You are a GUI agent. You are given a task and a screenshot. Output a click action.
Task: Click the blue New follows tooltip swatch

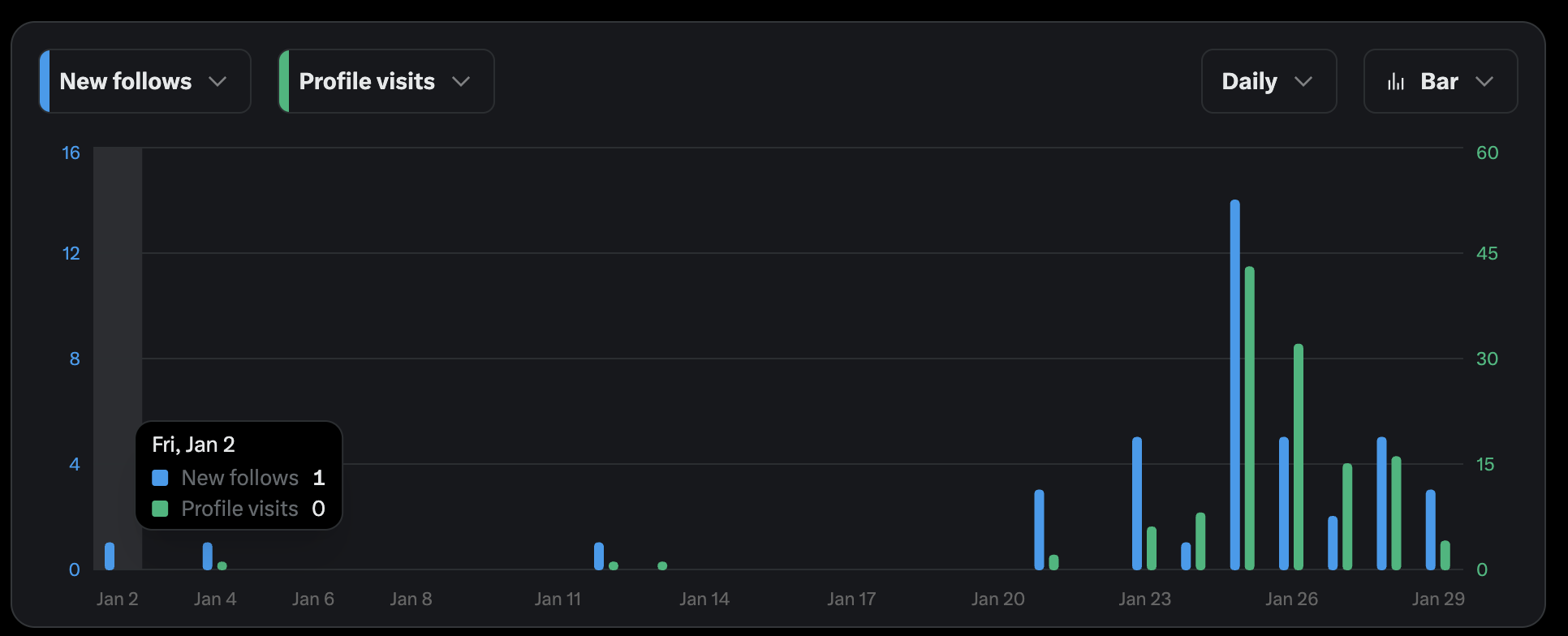(x=160, y=478)
